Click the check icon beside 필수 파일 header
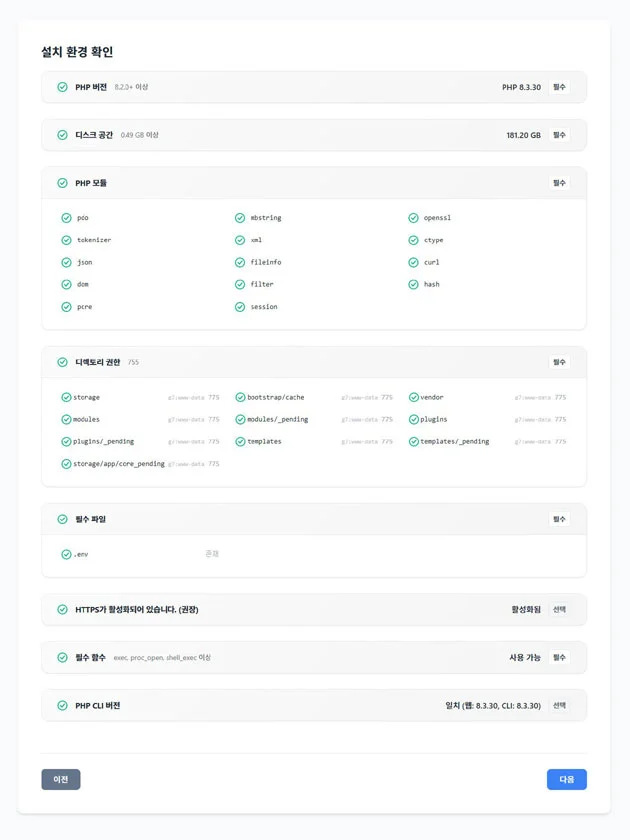Screen dimensions: 630x840 [62, 519]
